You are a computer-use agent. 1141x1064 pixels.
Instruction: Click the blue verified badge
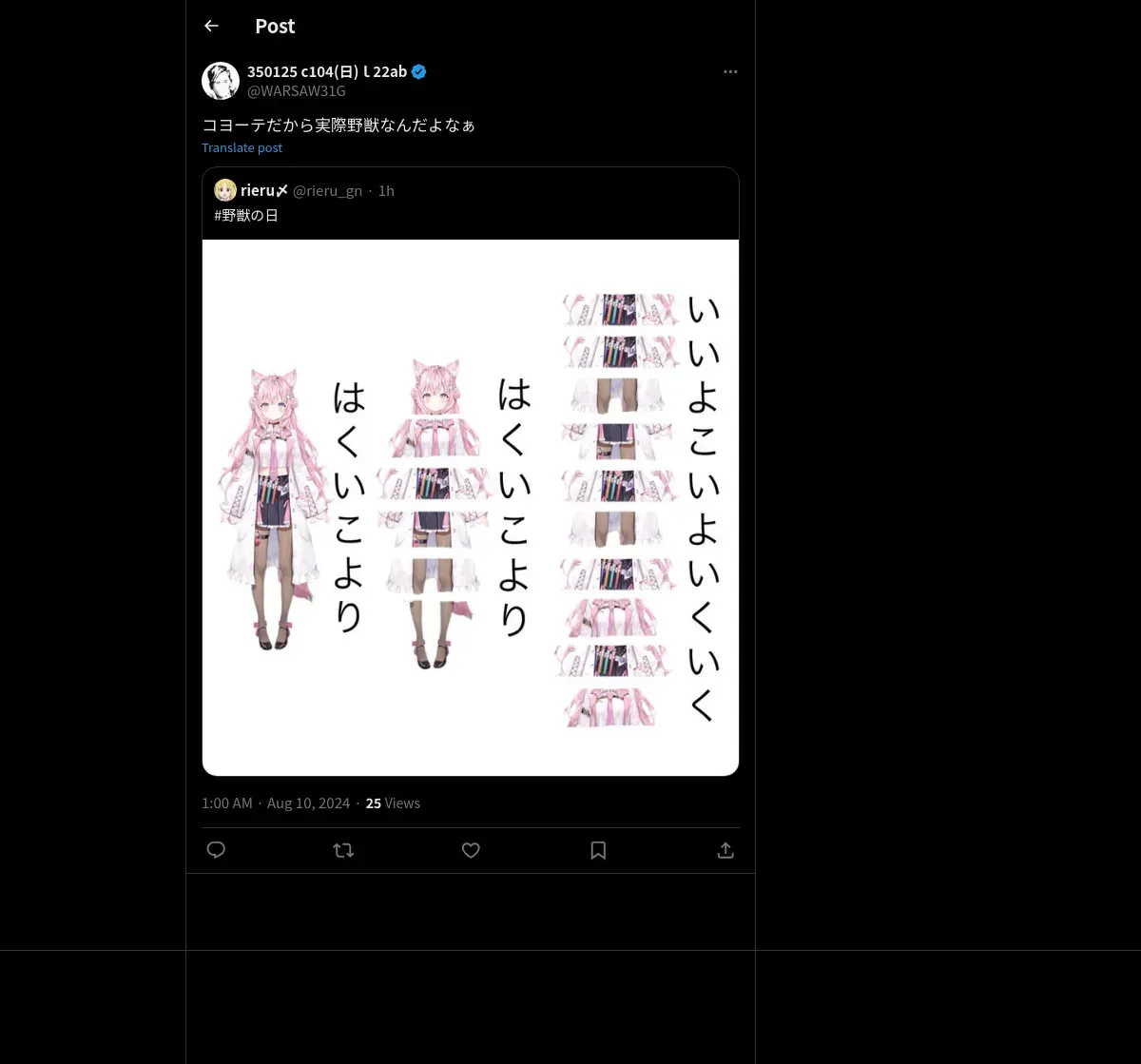[x=419, y=71]
